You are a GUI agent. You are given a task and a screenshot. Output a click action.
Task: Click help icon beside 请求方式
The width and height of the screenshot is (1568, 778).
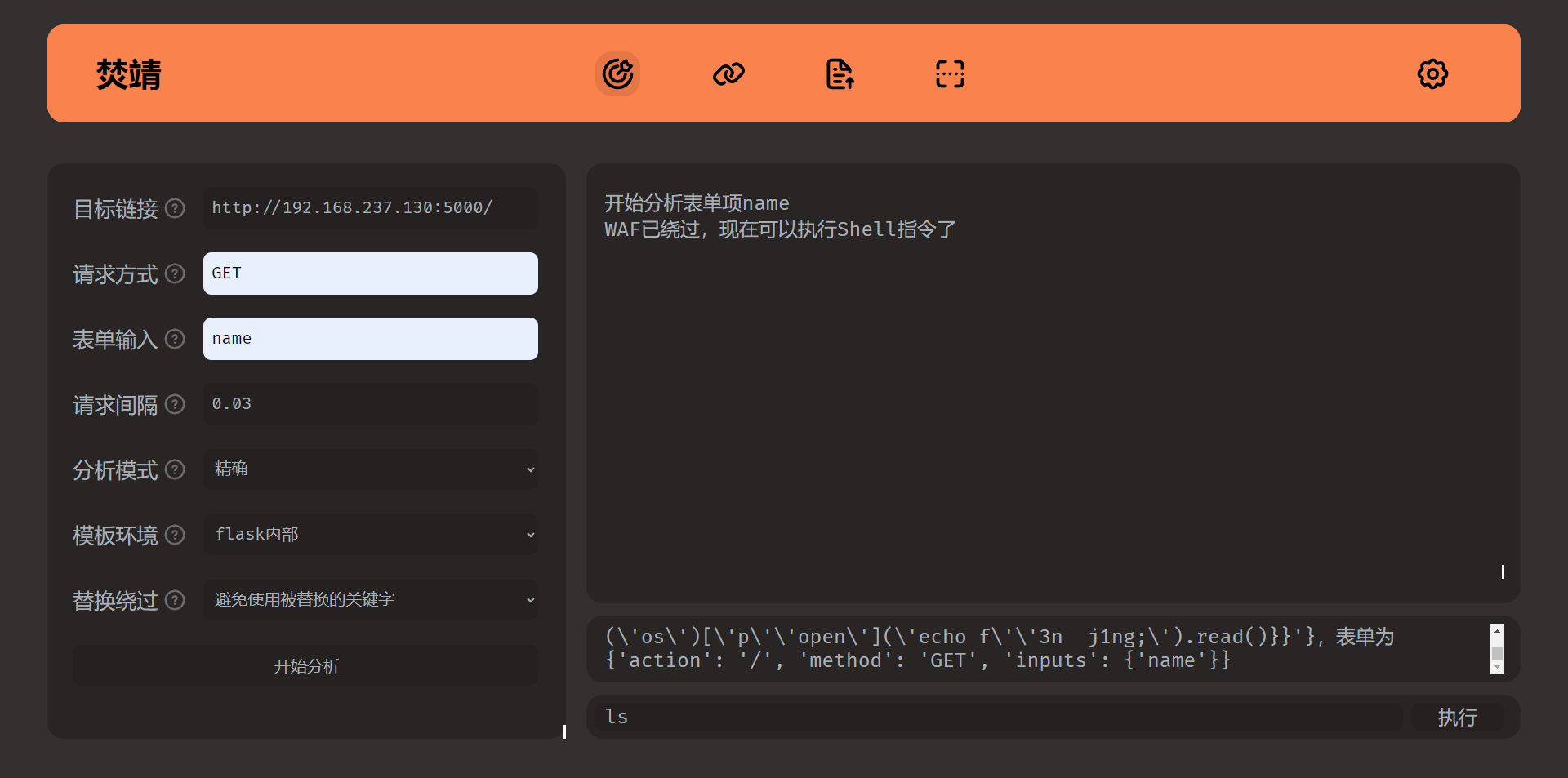tap(175, 273)
